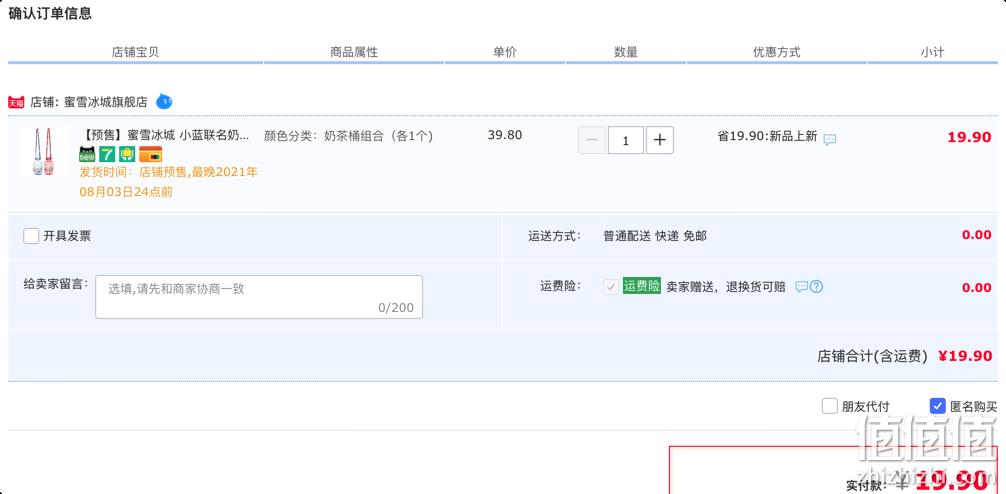Click the unit price 39.80
This screenshot has width=1006, height=494.
tap(505, 135)
